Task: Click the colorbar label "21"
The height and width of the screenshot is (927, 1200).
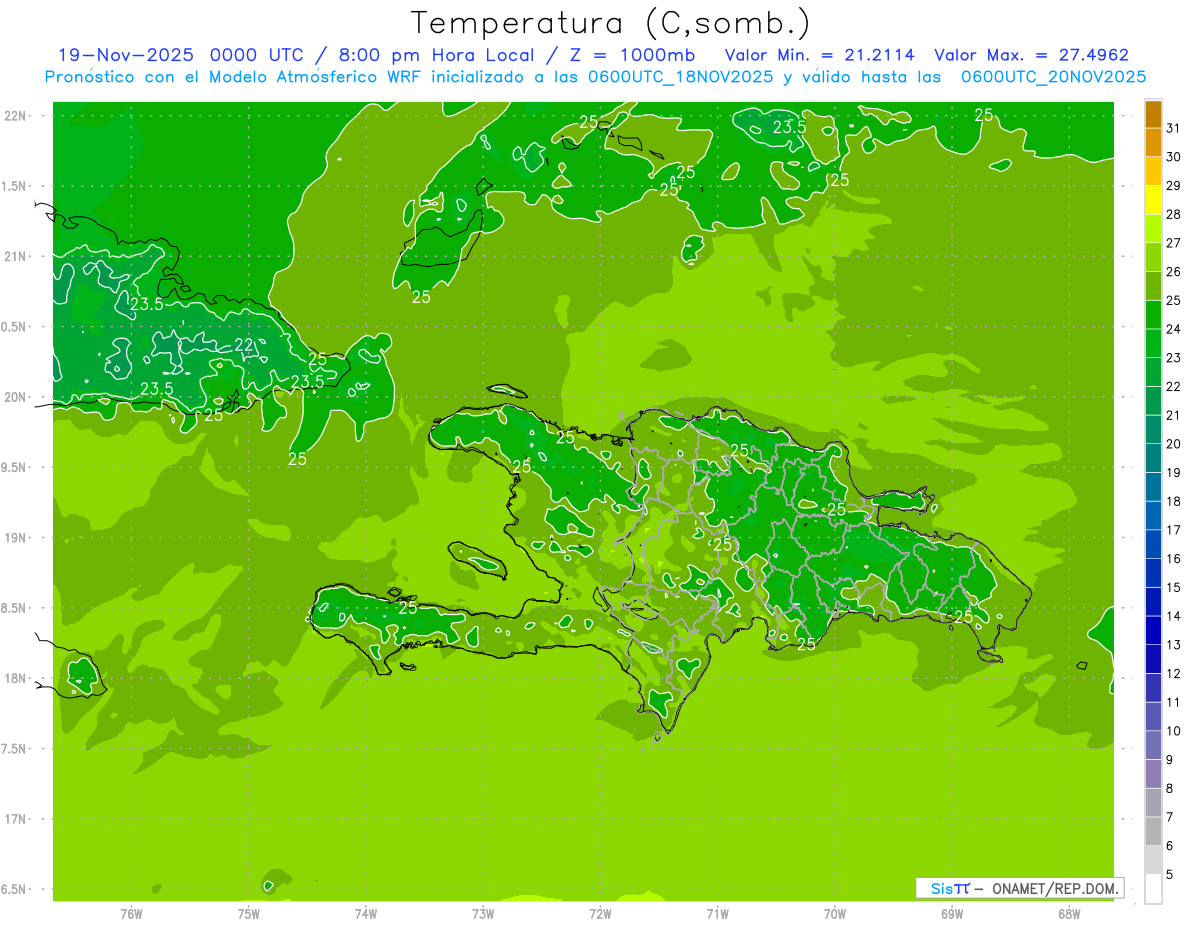Action: pos(1174,415)
